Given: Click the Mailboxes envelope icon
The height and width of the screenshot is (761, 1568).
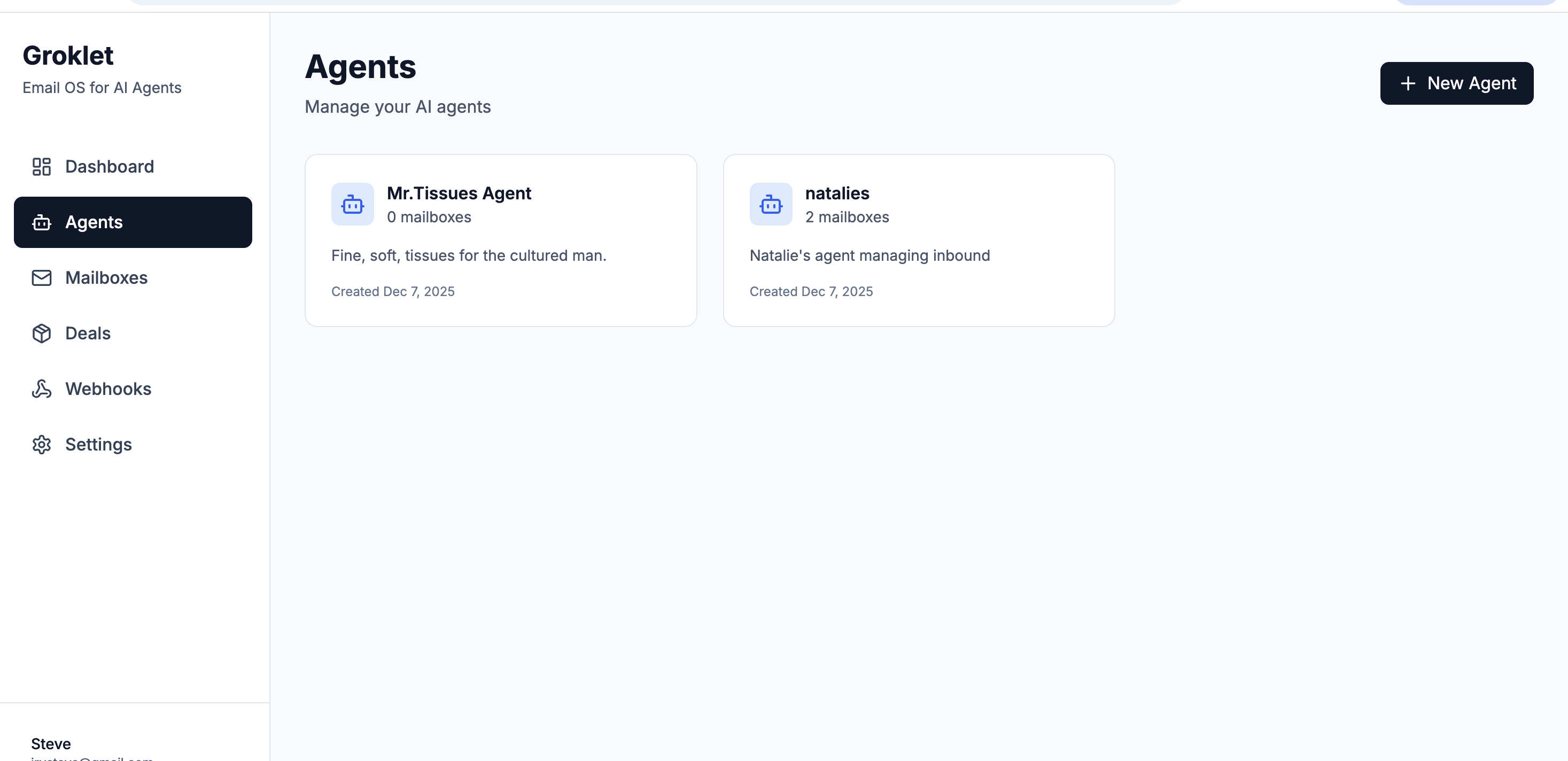Looking at the screenshot, I should [41, 277].
